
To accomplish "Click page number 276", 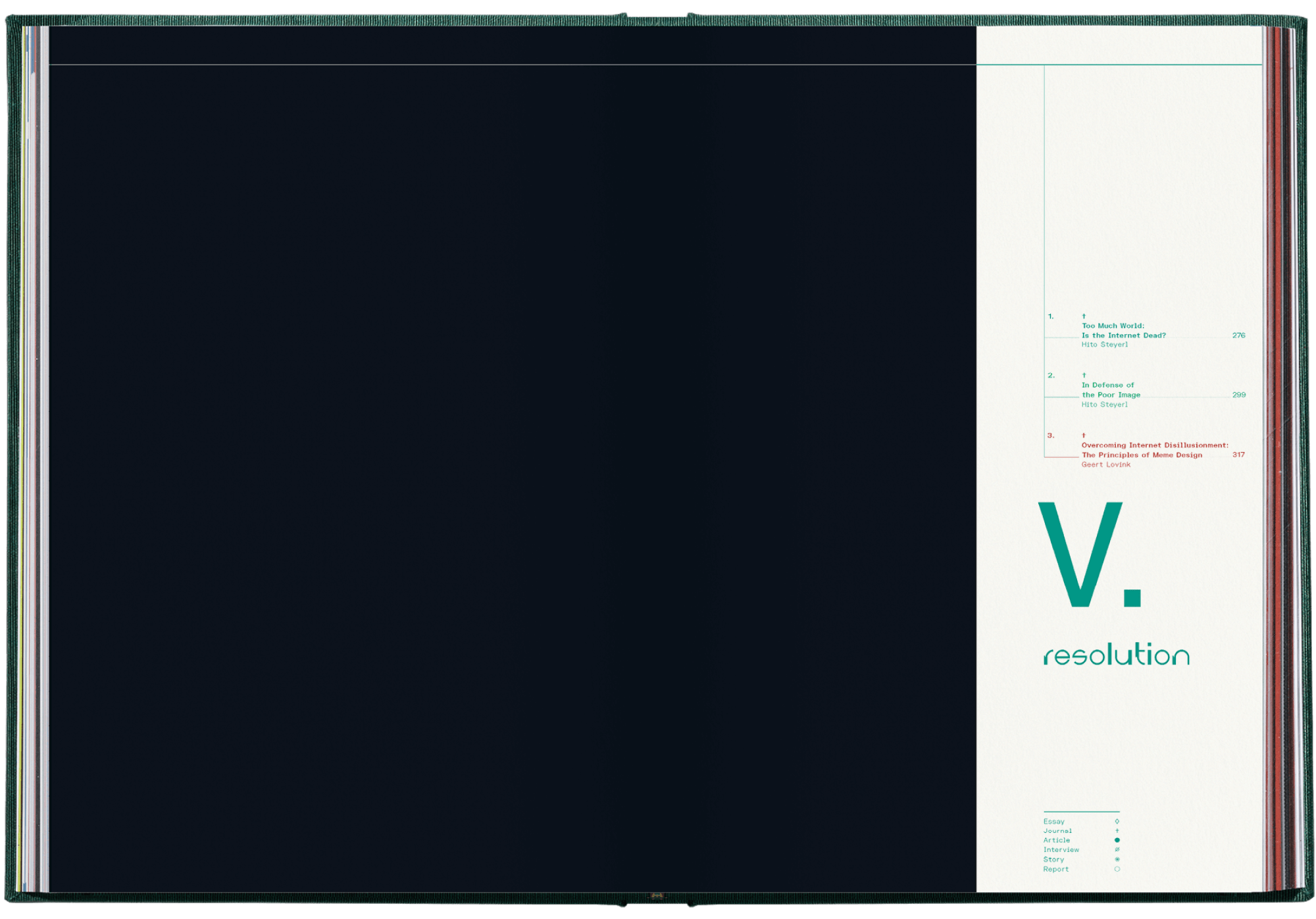I will pos(1238,335).
